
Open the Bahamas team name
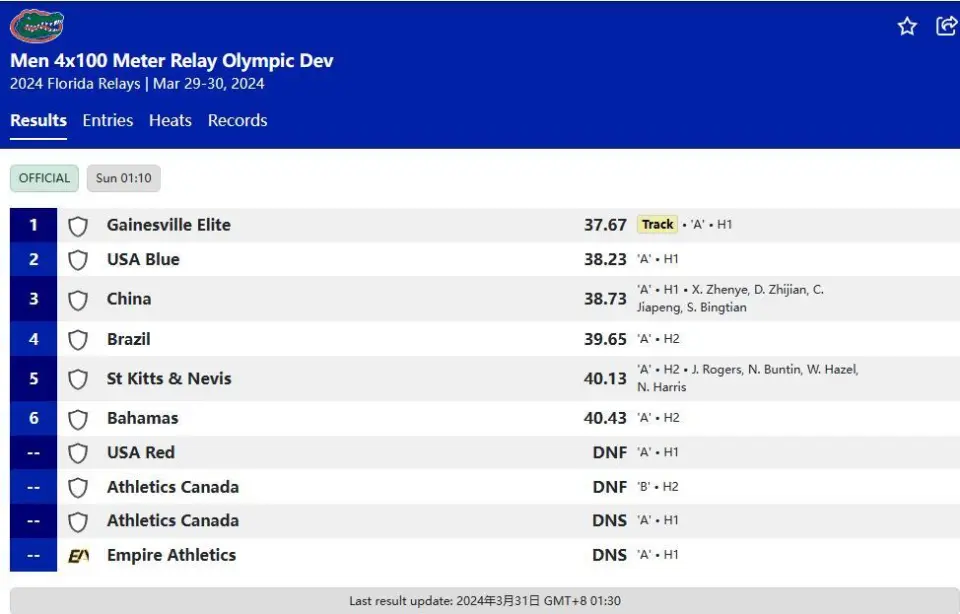(x=143, y=418)
